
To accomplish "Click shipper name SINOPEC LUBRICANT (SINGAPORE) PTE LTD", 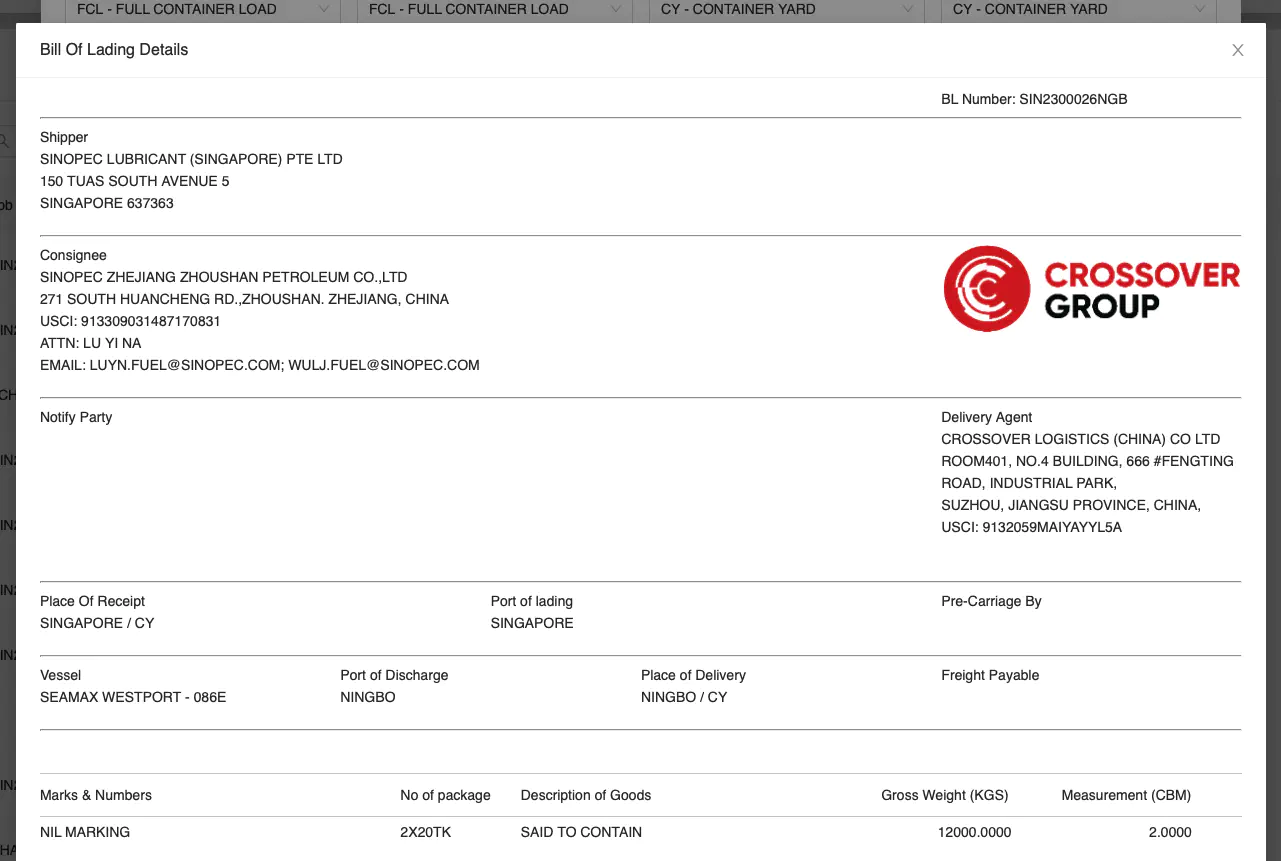I will tap(191, 159).
